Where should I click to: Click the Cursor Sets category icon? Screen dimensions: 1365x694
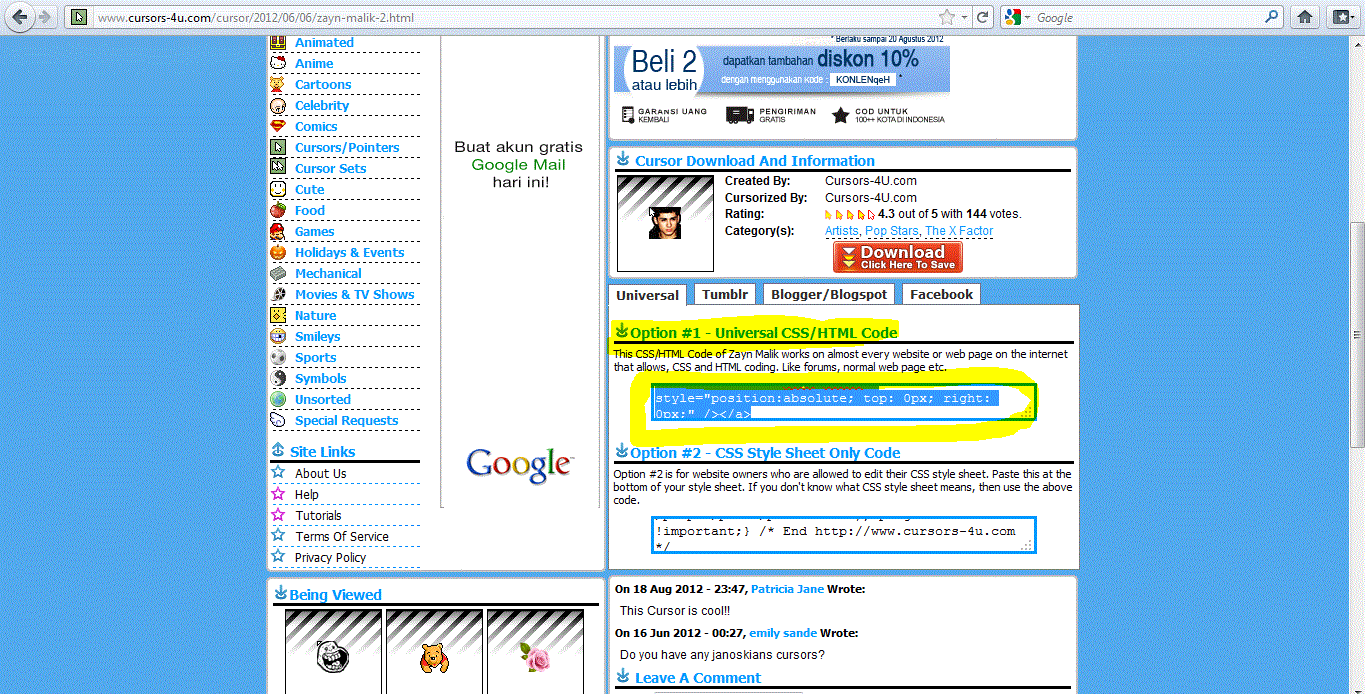[278, 168]
